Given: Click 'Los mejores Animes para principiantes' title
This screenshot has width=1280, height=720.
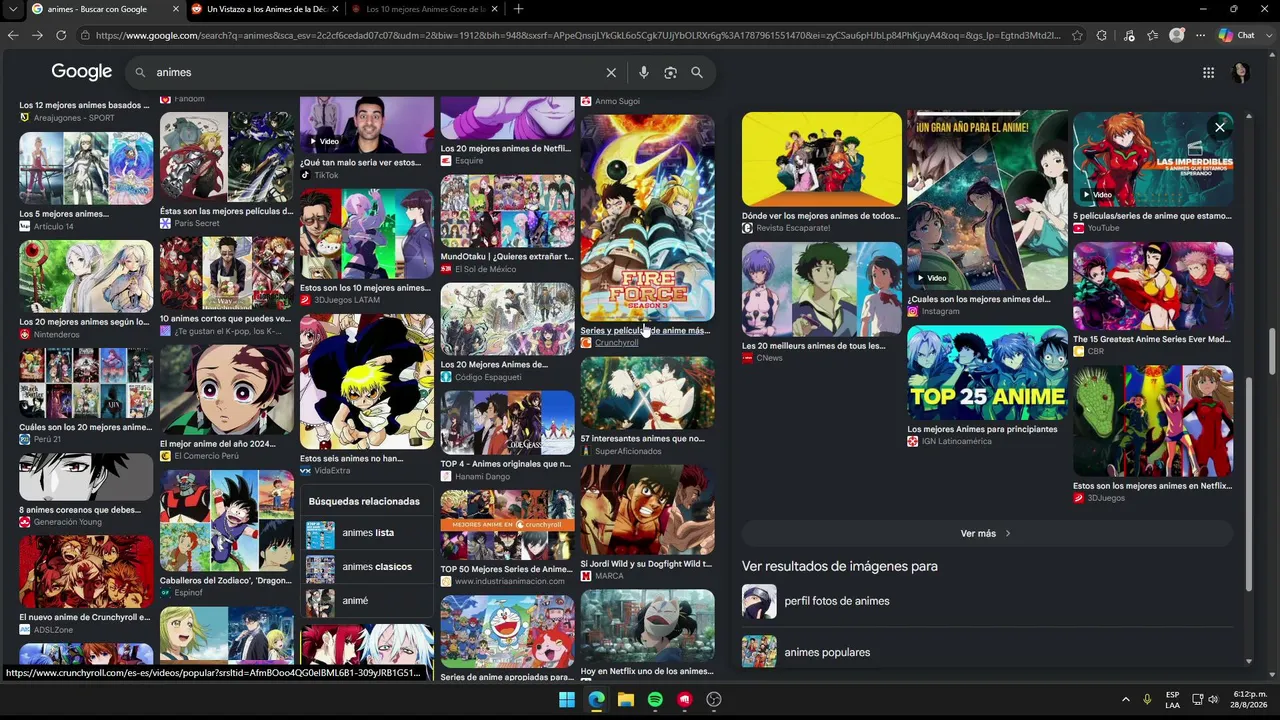Looking at the screenshot, I should (x=982, y=429).
